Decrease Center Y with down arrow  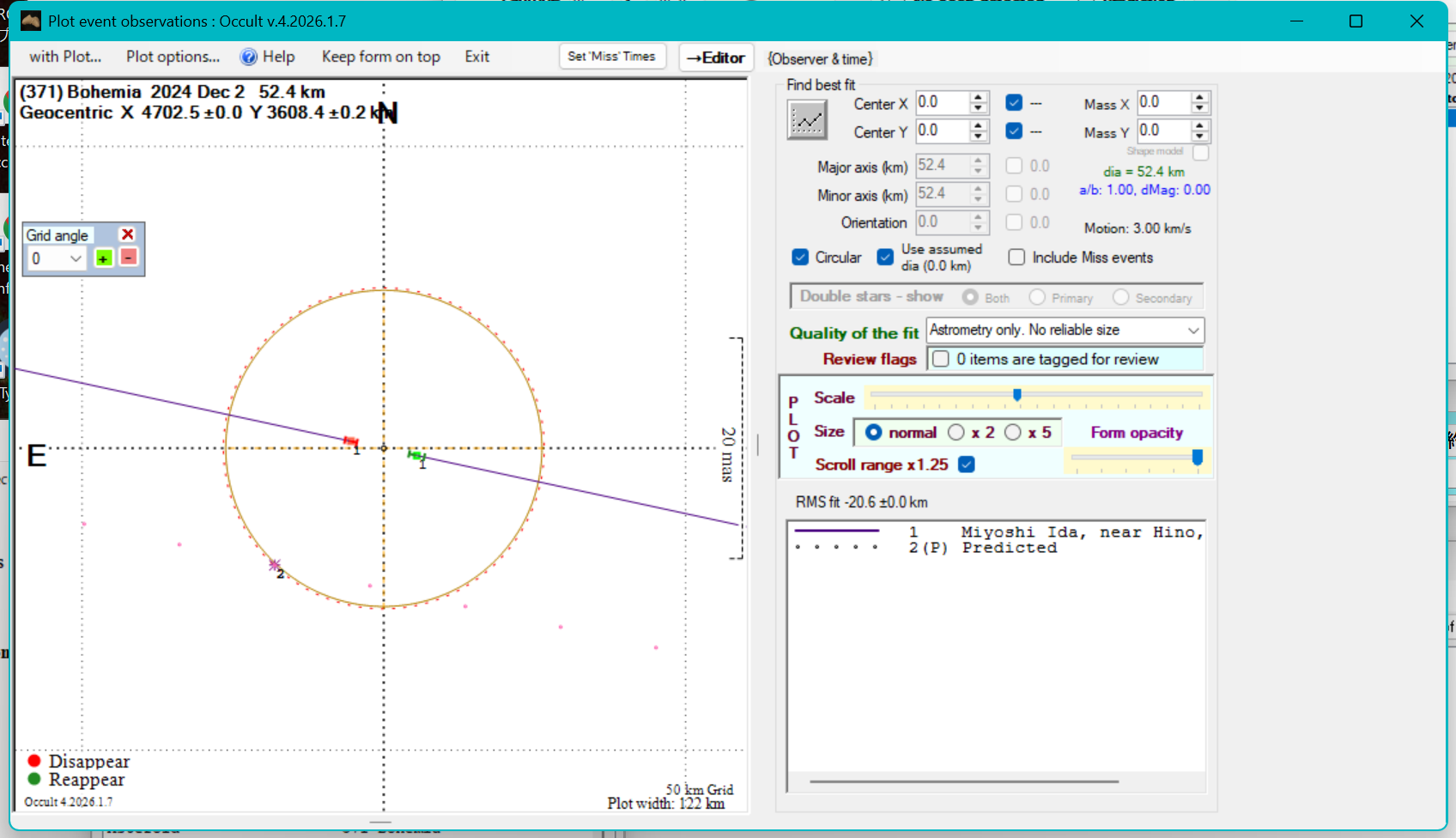point(979,137)
